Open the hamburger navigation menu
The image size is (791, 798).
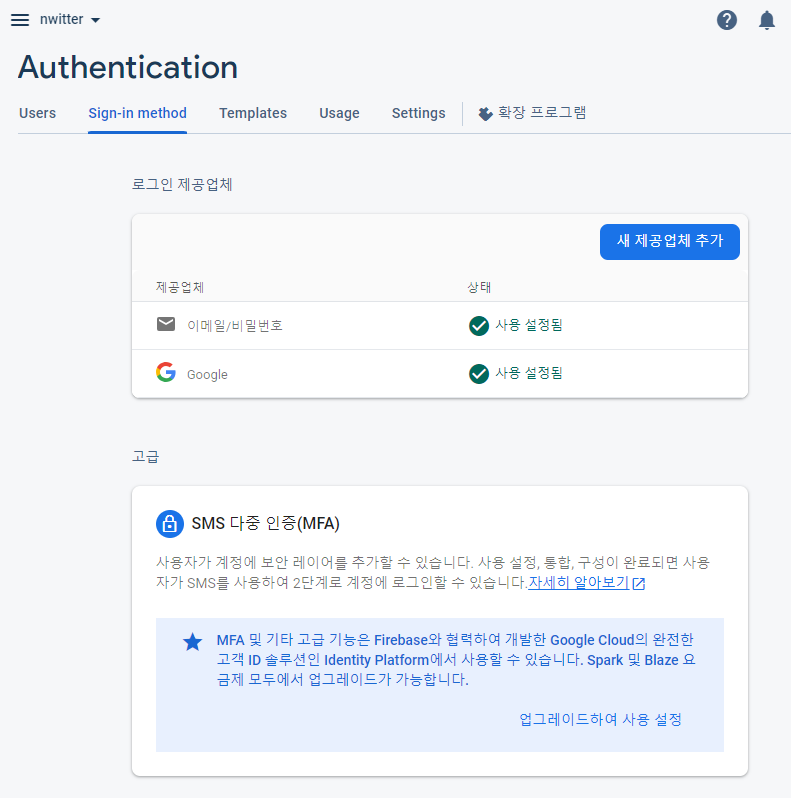click(20, 20)
